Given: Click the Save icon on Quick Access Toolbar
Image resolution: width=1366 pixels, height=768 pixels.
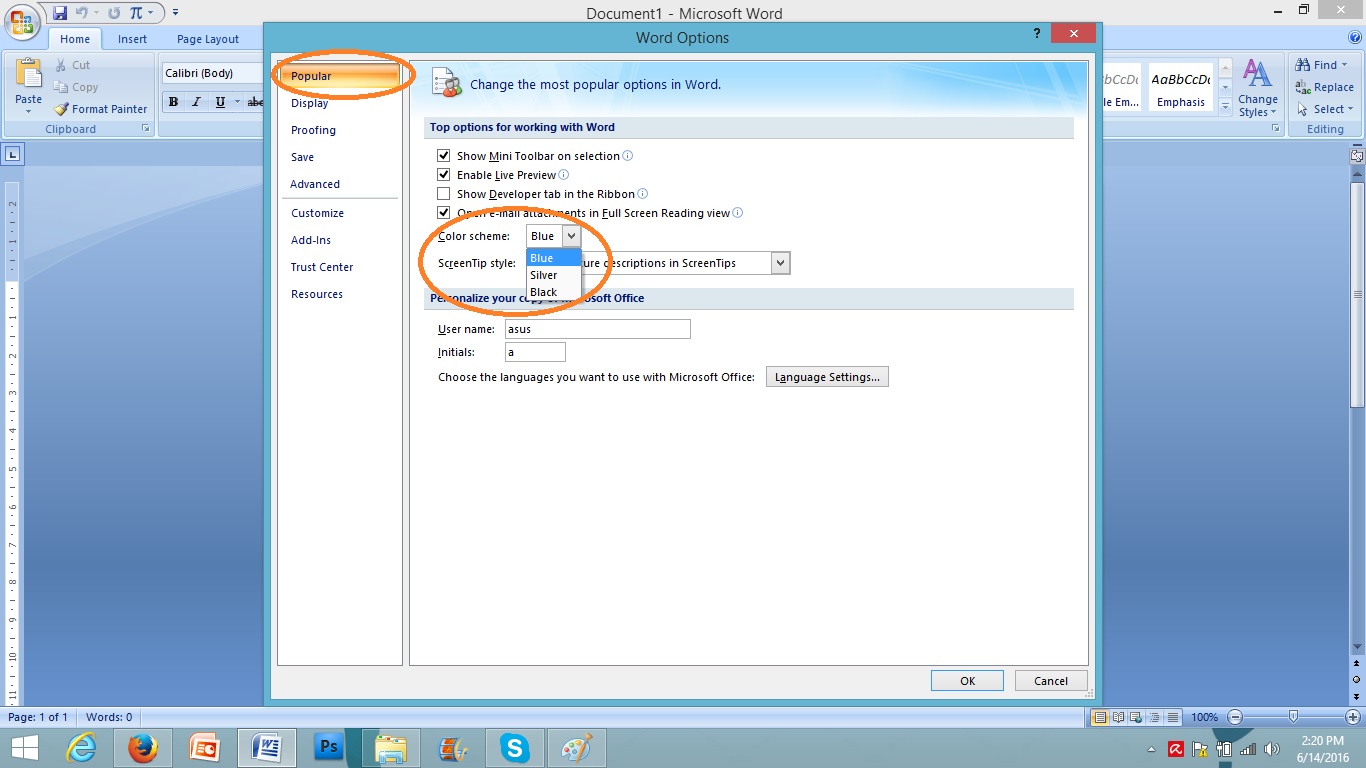Looking at the screenshot, I should pyautogui.click(x=60, y=11).
